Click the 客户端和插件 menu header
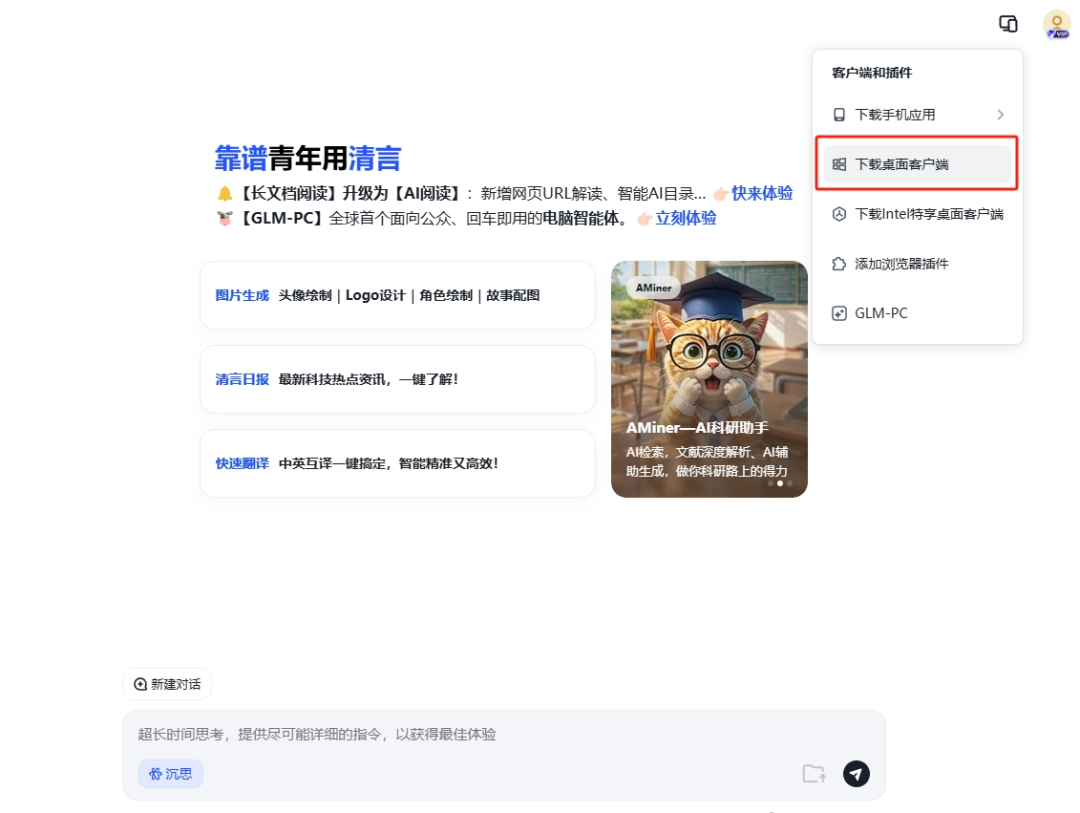1080x813 pixels. point(872,73)
